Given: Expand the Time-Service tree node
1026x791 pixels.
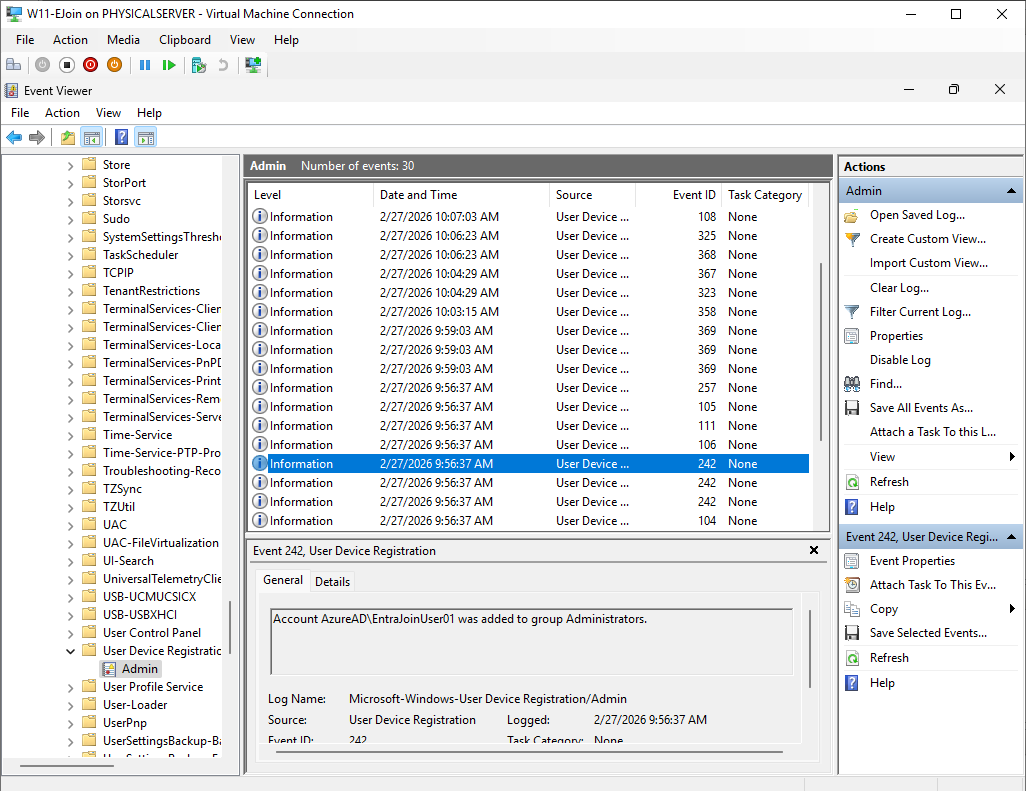Looking at the screenshot, I should (70, 435).
